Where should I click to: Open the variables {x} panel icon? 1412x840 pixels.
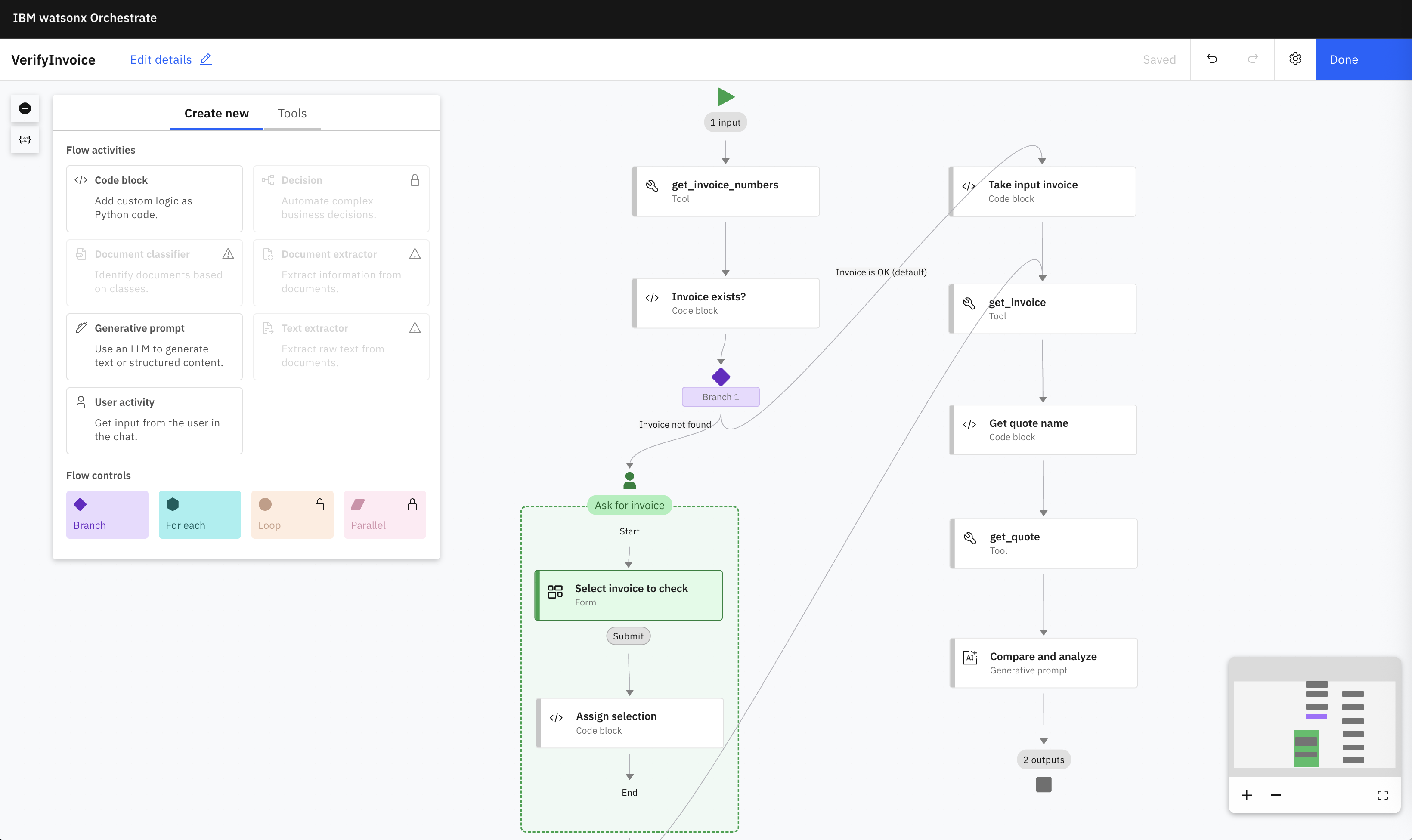(25, 139)
